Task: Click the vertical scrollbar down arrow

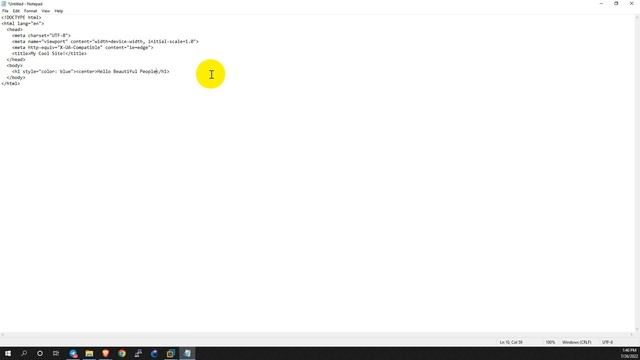Action: [637, 329]
